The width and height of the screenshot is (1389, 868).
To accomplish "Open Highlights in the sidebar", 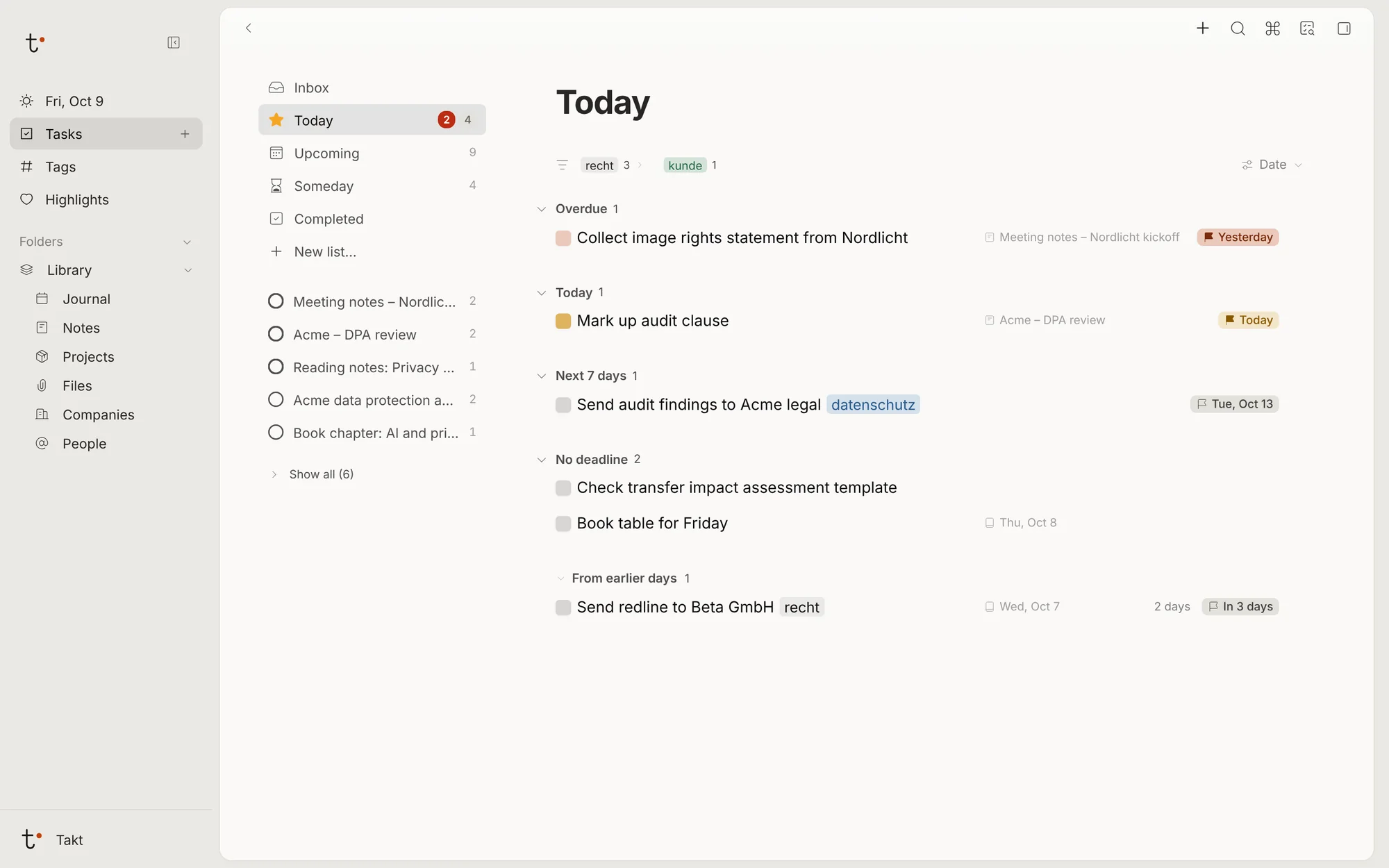I will click(106, 200).
